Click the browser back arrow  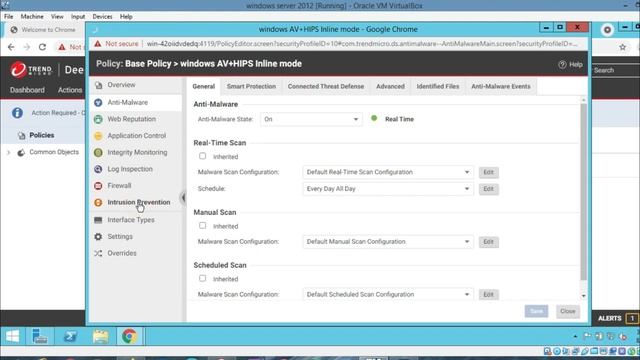point(11,47)
